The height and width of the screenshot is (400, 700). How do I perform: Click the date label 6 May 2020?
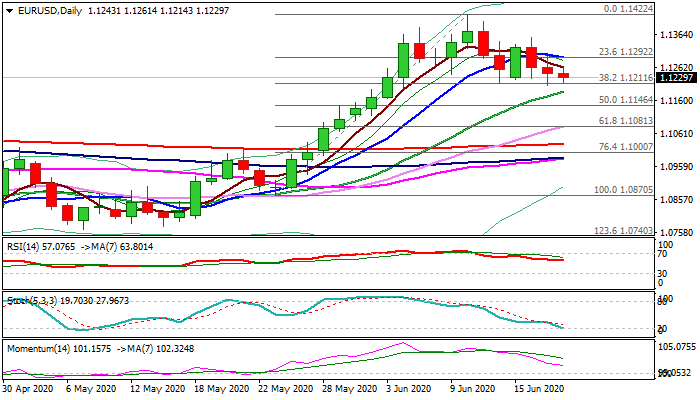(91, 389)
